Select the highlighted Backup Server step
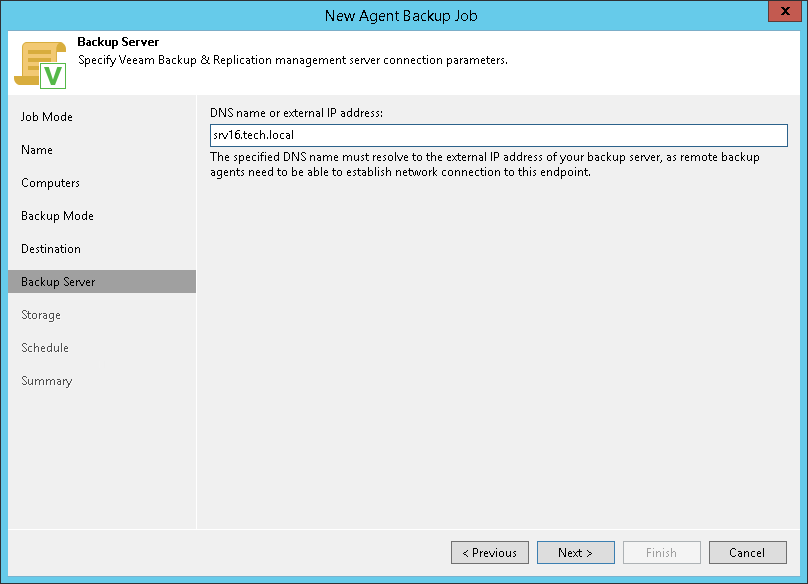The image size is (808, 584). coord(58,282)
